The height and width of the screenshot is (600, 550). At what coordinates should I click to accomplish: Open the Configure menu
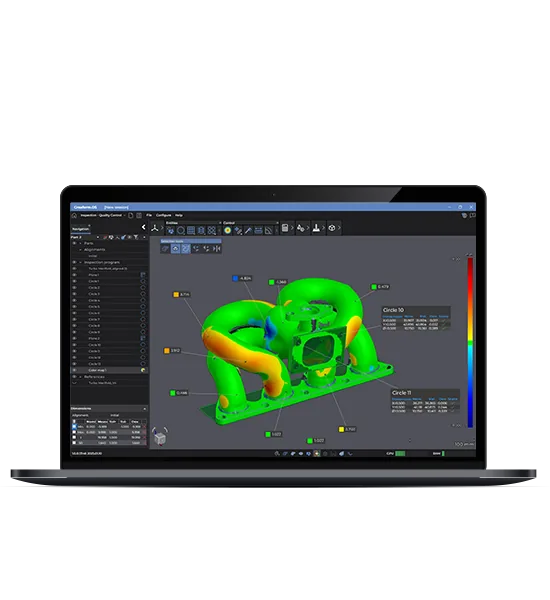(x=163, y=215)
